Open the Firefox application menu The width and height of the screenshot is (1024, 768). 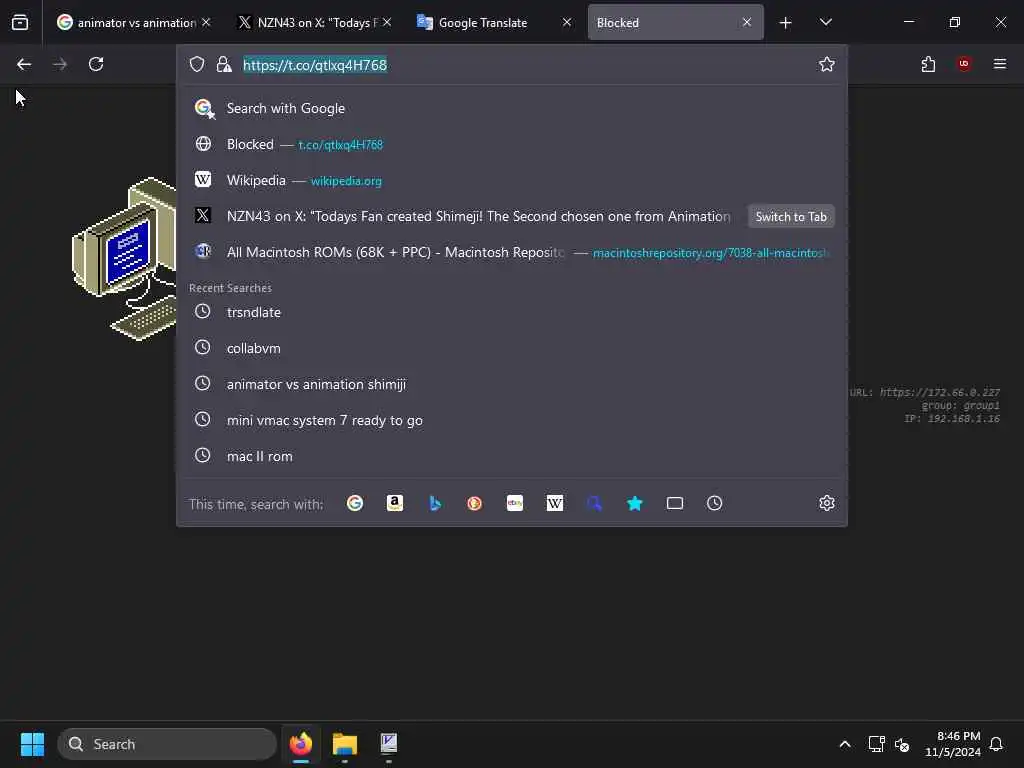pos(1000,64)
